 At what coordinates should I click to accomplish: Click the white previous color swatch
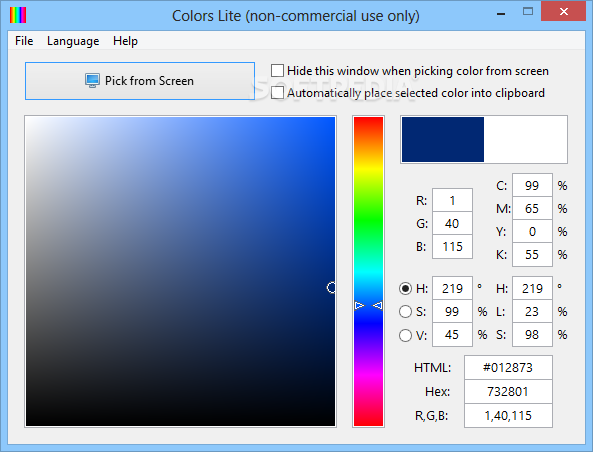(525, 140)
